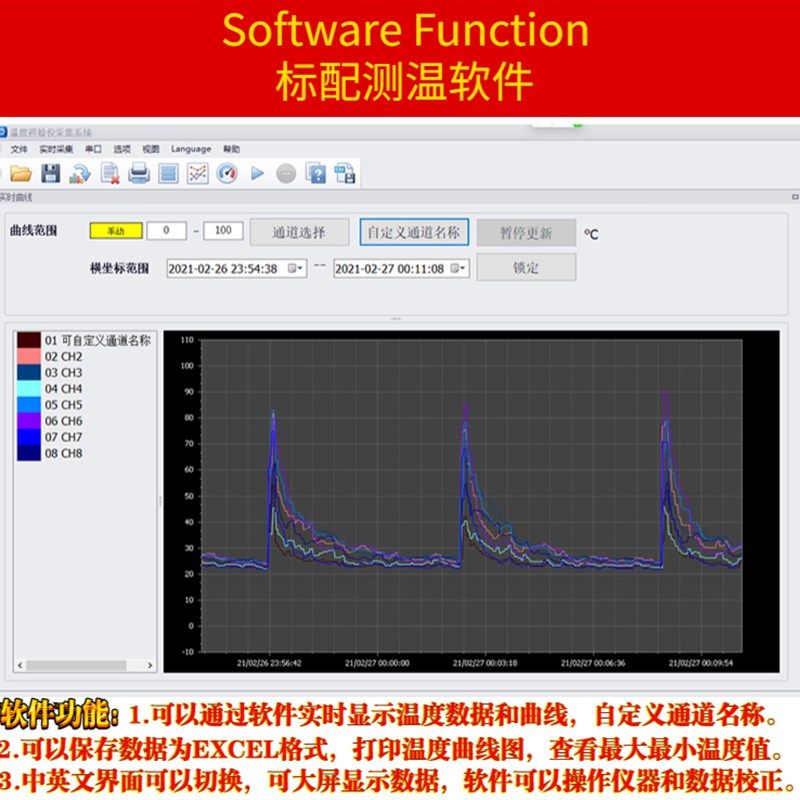Click the legend horizontal scrollbar thumb
This screenshot has height=800, width=800.
(x=77, y=665)
